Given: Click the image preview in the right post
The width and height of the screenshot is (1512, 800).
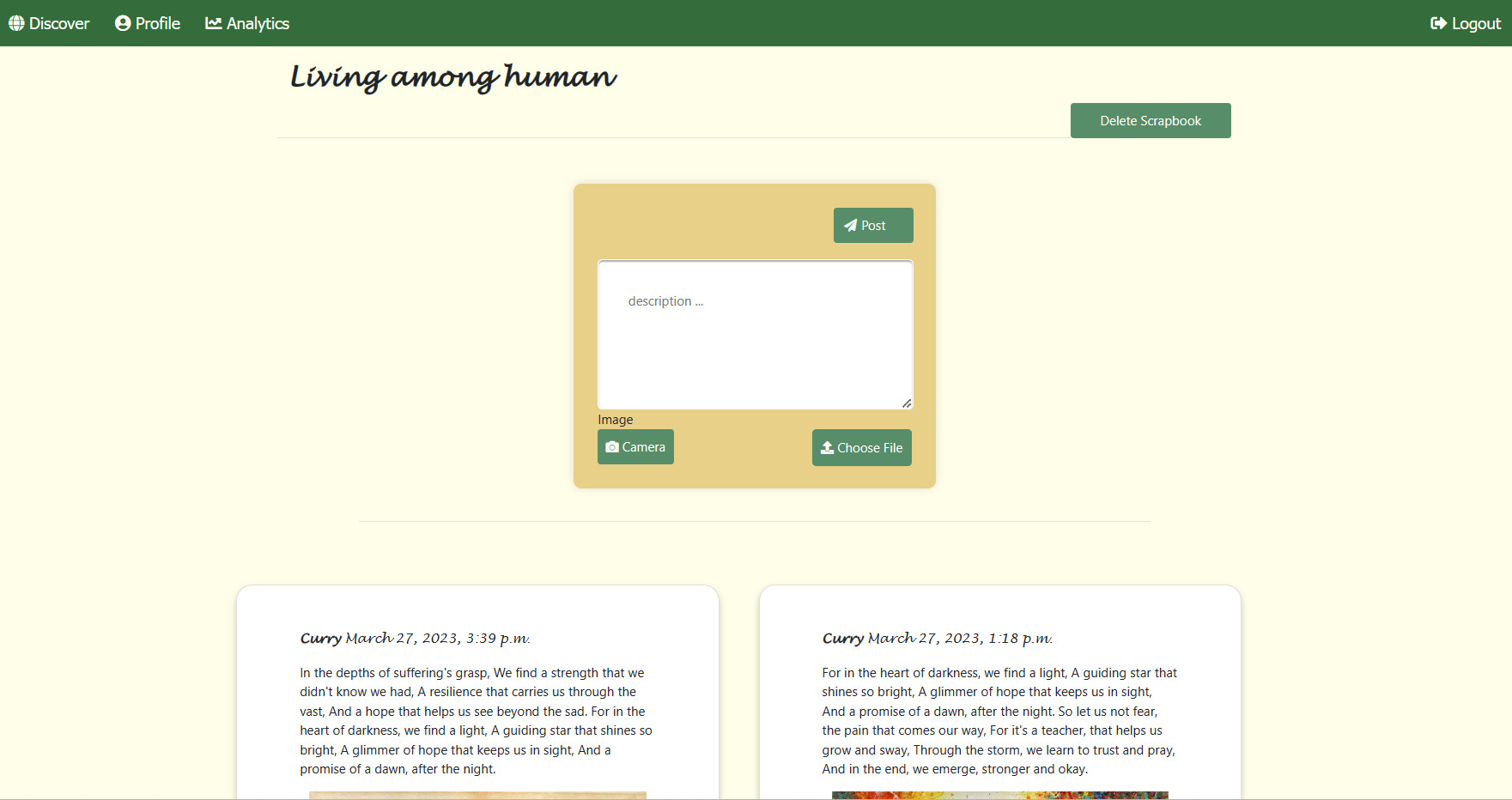Looking at the screenshot, I should (999, 796).
